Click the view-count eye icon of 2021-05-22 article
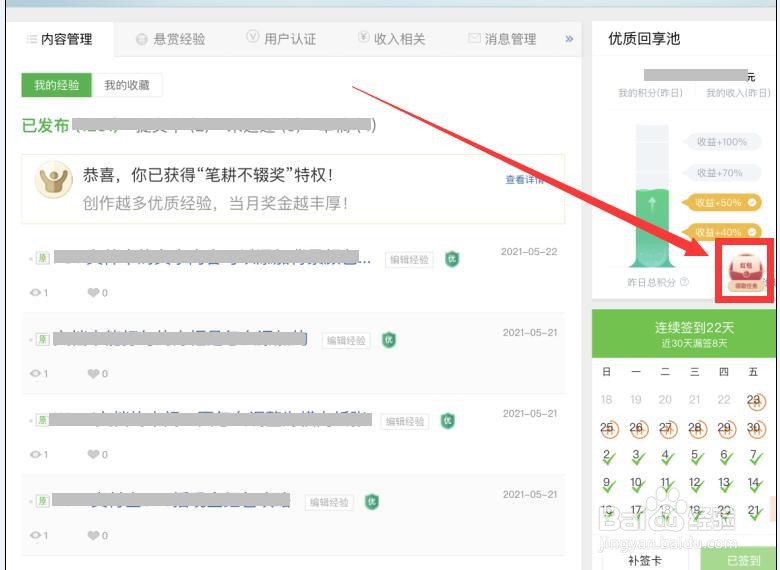This screenshot has height=570, width=780. click(x=36, y=292)
